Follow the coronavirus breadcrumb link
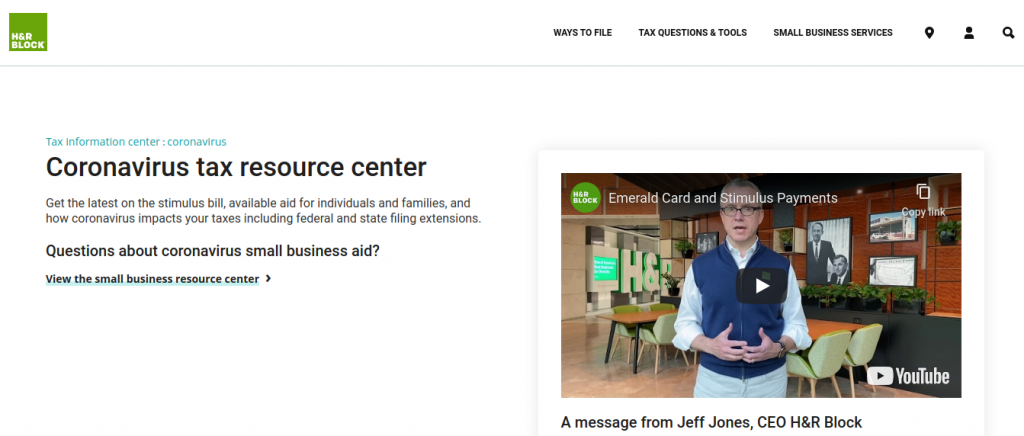The height and width of the screenshot is (436, 1024). tap(197, 142)
